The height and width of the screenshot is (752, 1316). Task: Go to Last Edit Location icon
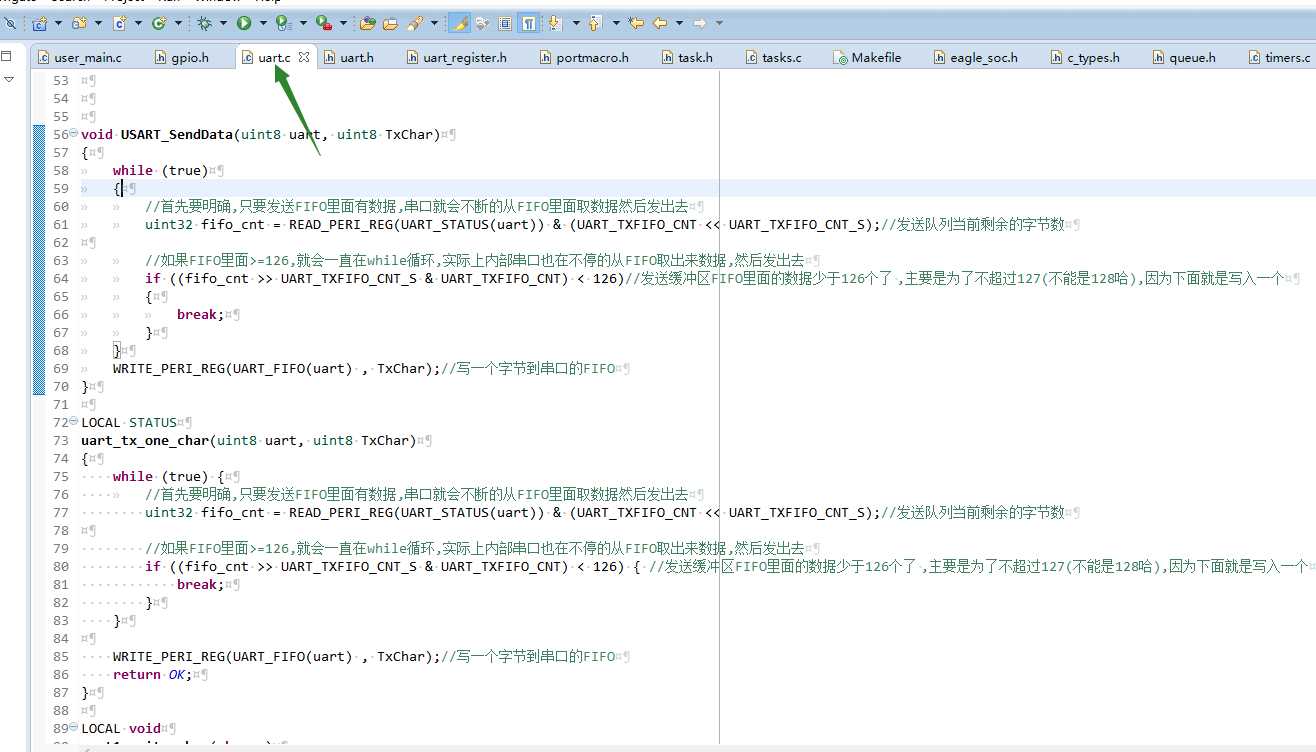pos(636,22)
